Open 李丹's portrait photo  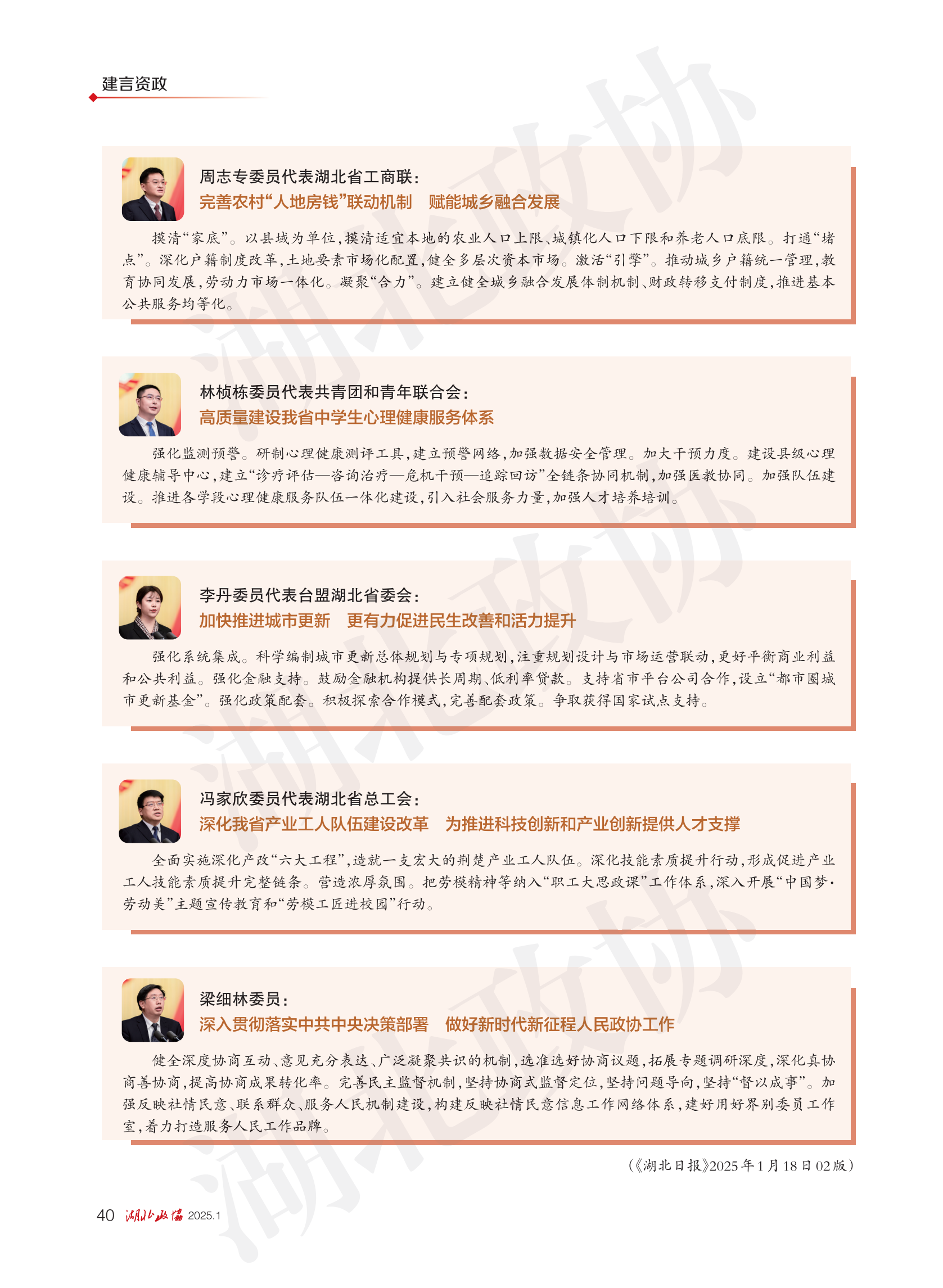click(x=150, y=608)
